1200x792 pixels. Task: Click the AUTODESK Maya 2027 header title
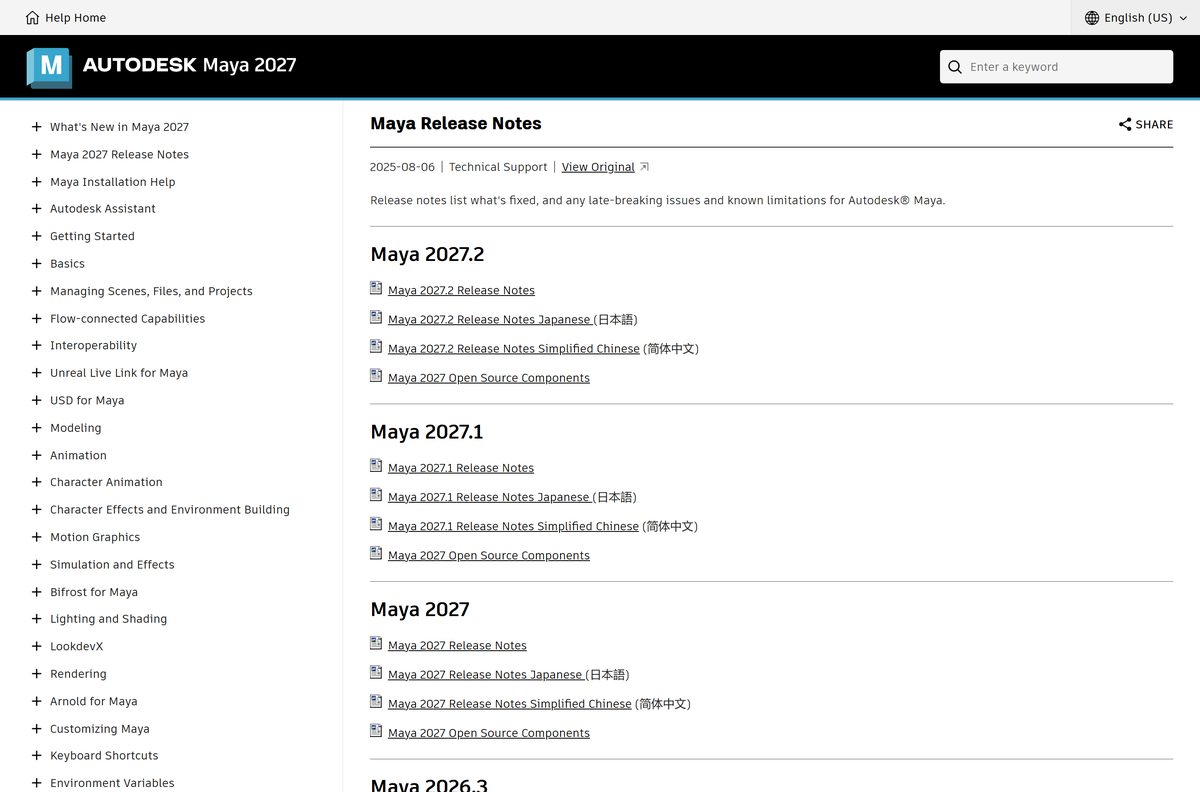pyautogui.click(x=189, y=65)
